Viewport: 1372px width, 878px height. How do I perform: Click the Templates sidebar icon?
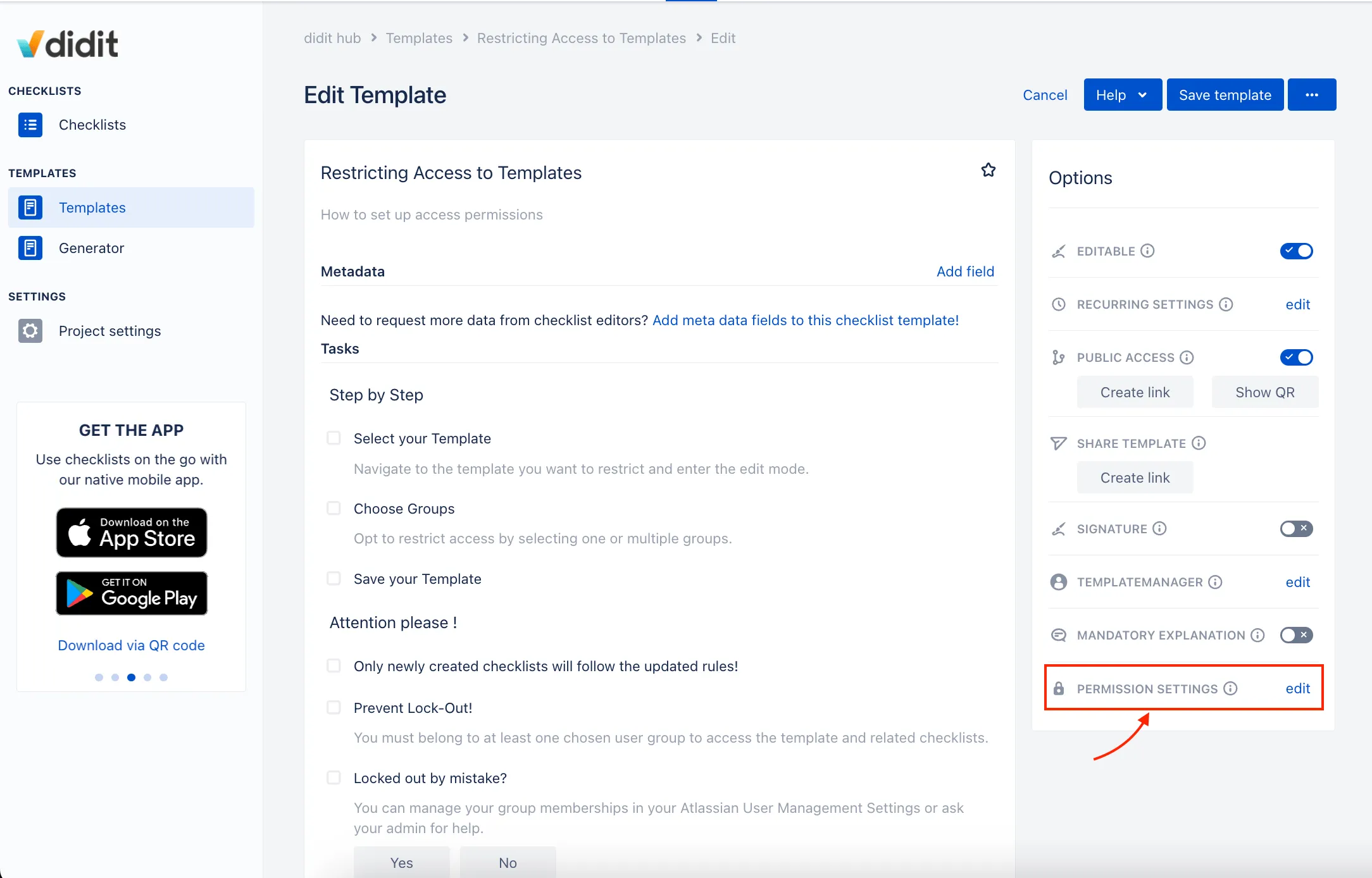coord(30,207)
